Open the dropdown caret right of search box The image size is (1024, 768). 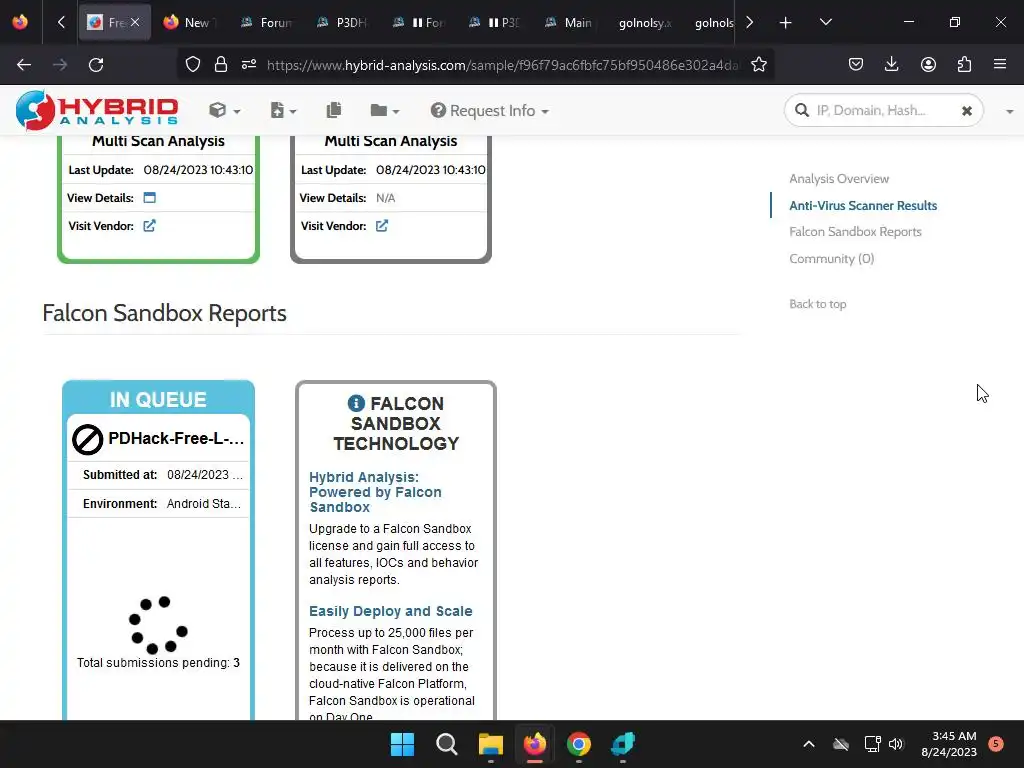tap(1009, 112)
